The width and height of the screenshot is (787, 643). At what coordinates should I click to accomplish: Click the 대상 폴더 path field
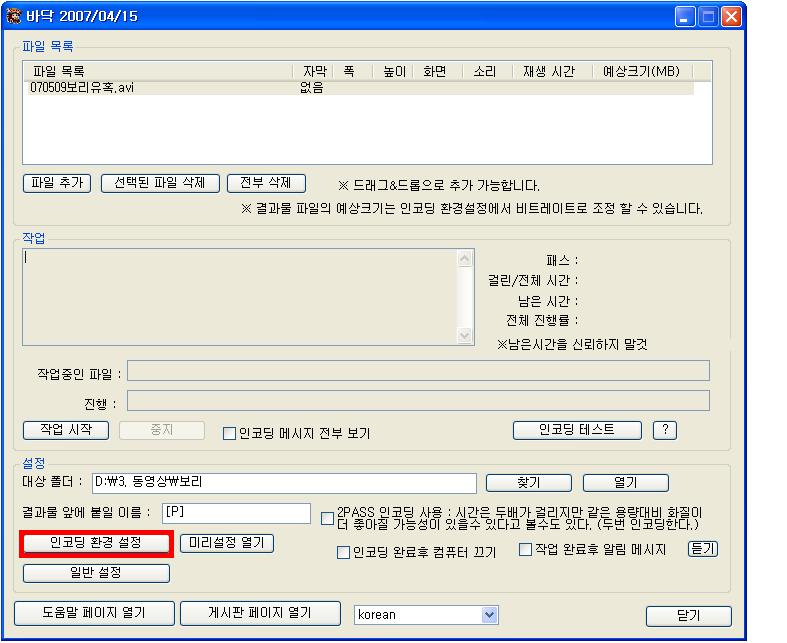(284, 483)
